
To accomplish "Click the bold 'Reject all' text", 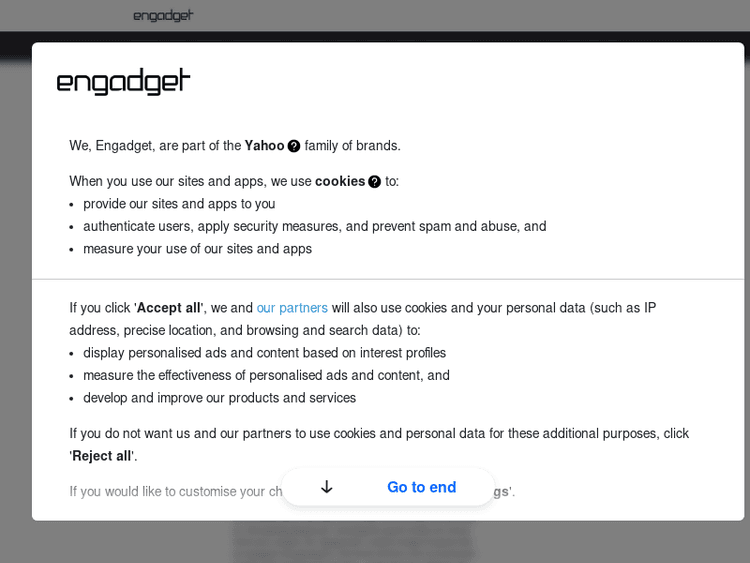I will click(x=103, y=456).
